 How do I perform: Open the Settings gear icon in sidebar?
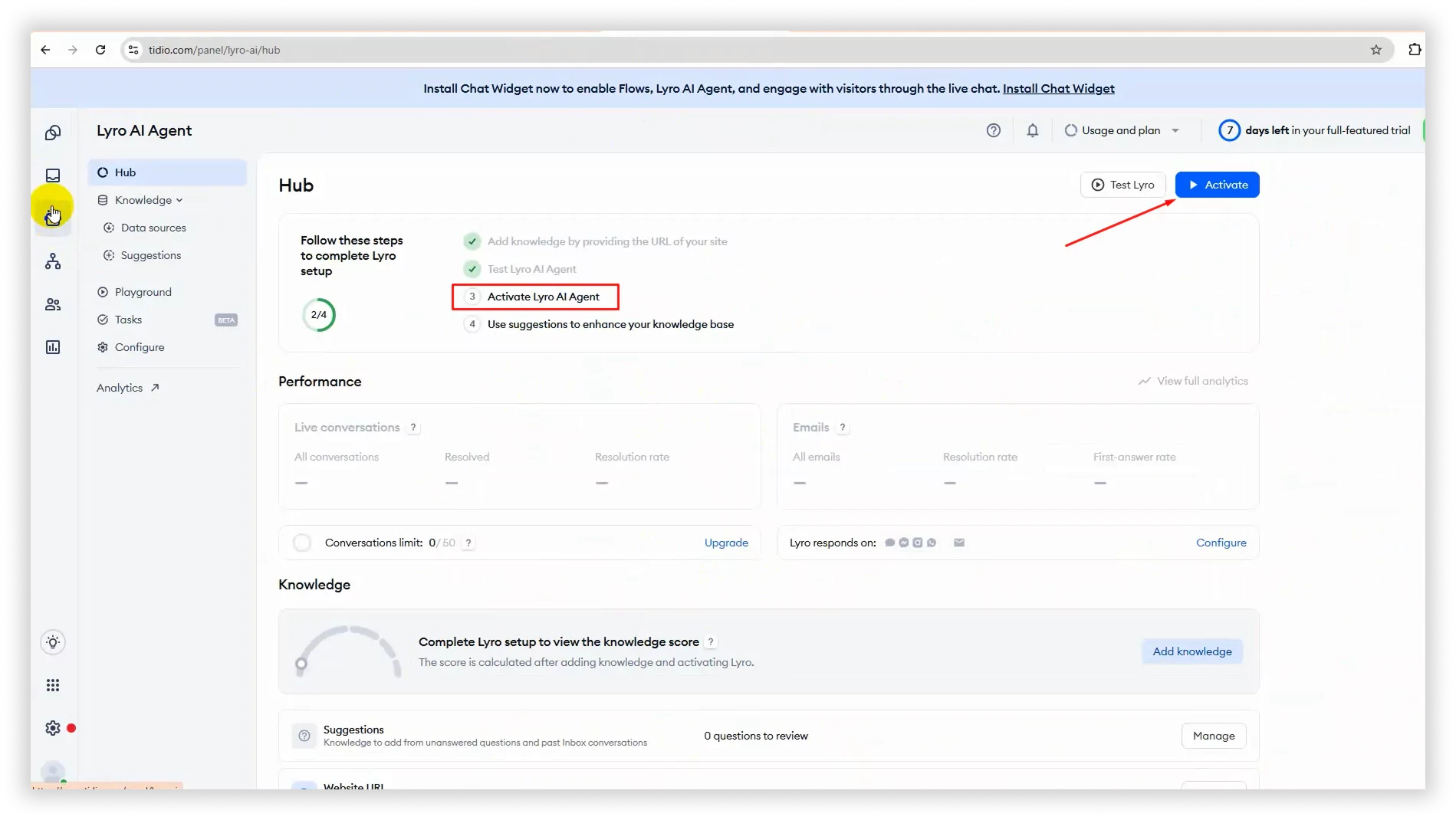point(53,728)
